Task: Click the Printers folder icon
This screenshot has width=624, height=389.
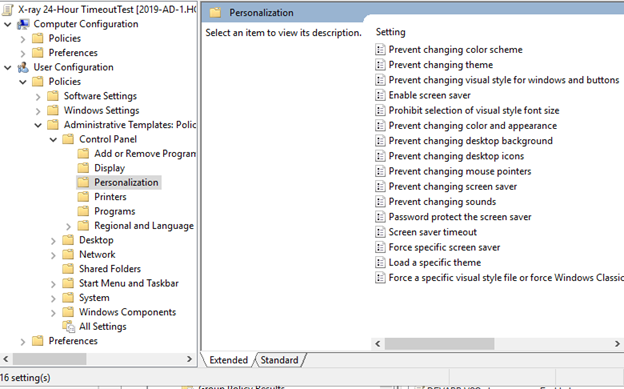Action: pos(83,197)
